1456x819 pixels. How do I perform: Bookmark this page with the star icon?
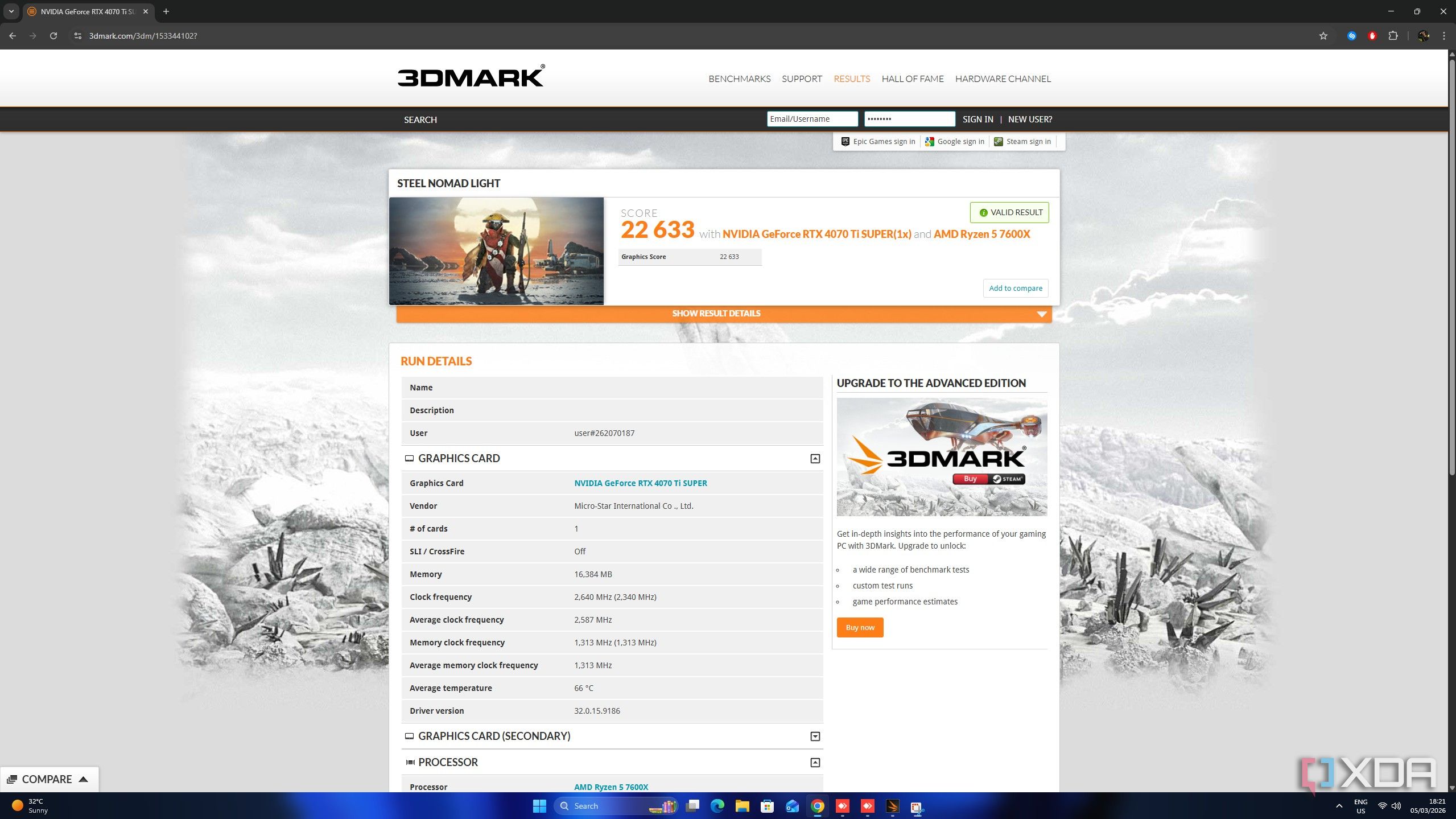[1323, 36]
